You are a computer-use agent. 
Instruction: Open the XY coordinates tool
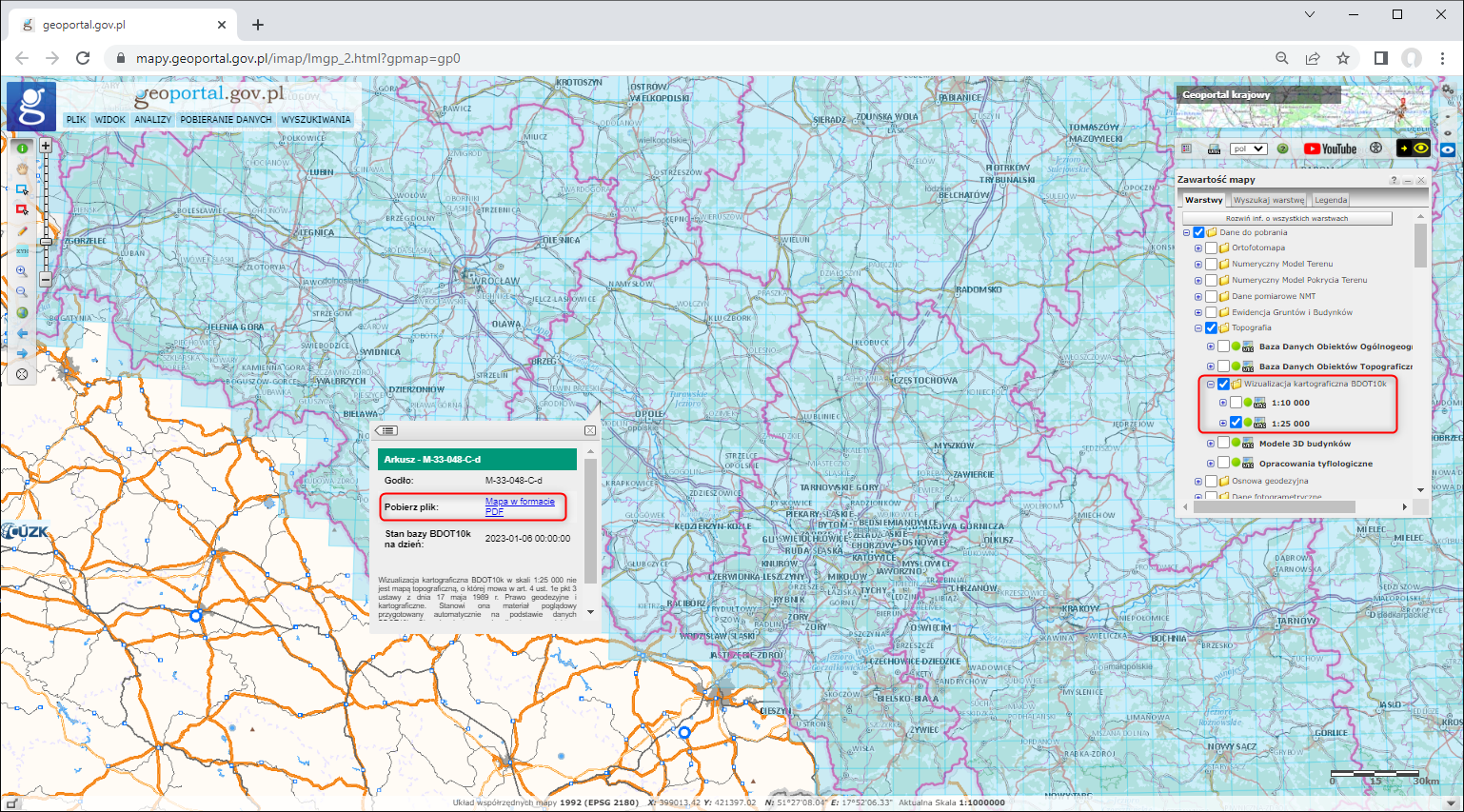[x=21, y=249]
